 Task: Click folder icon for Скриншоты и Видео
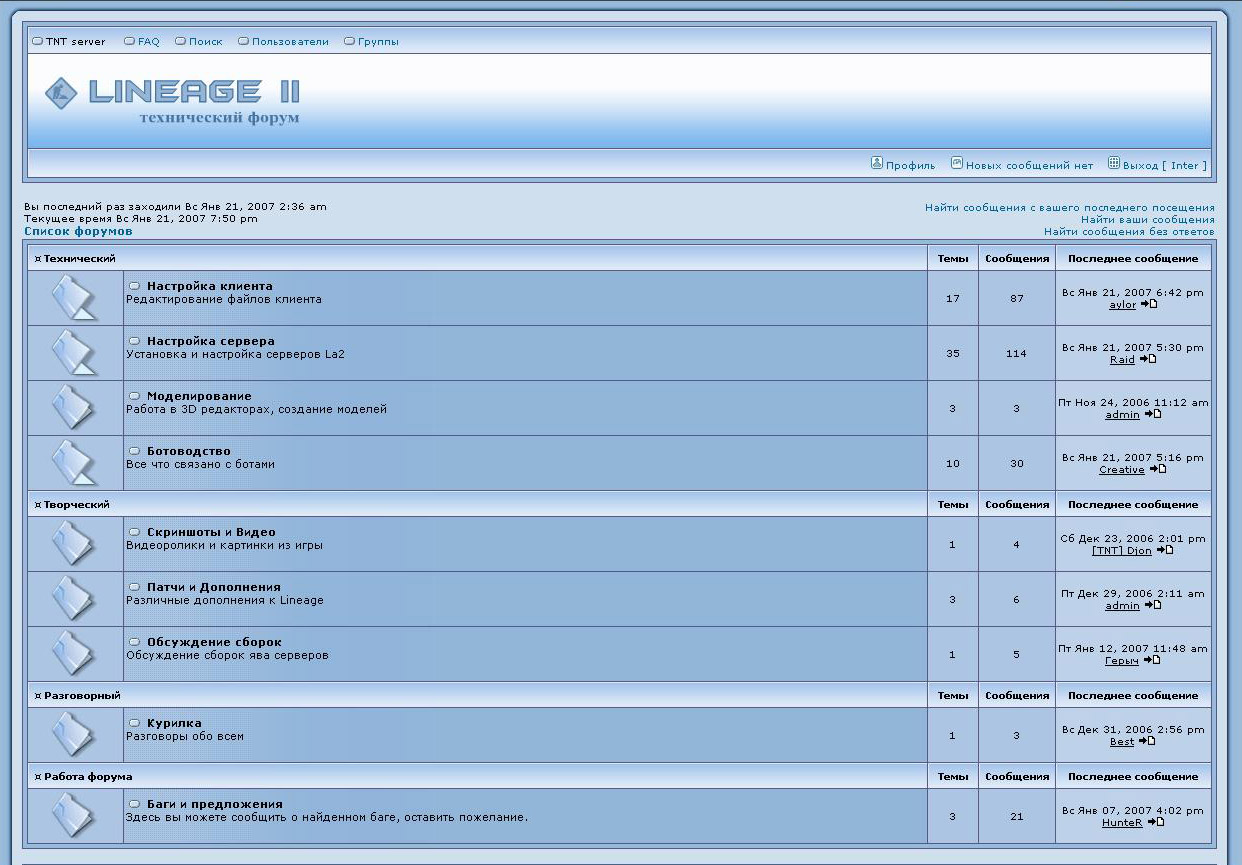pyautogui.click(x=75, y=544)
